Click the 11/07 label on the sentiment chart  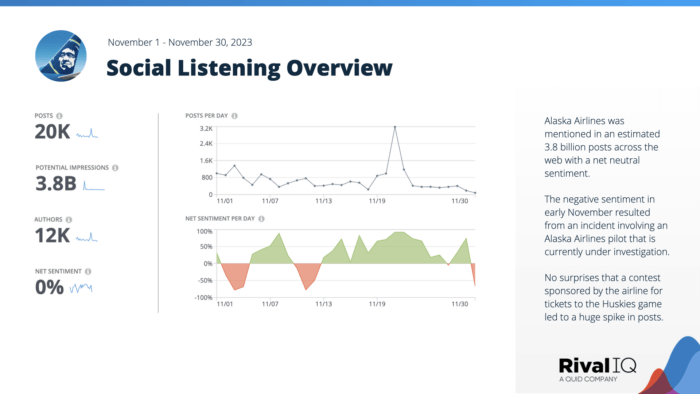270,304
